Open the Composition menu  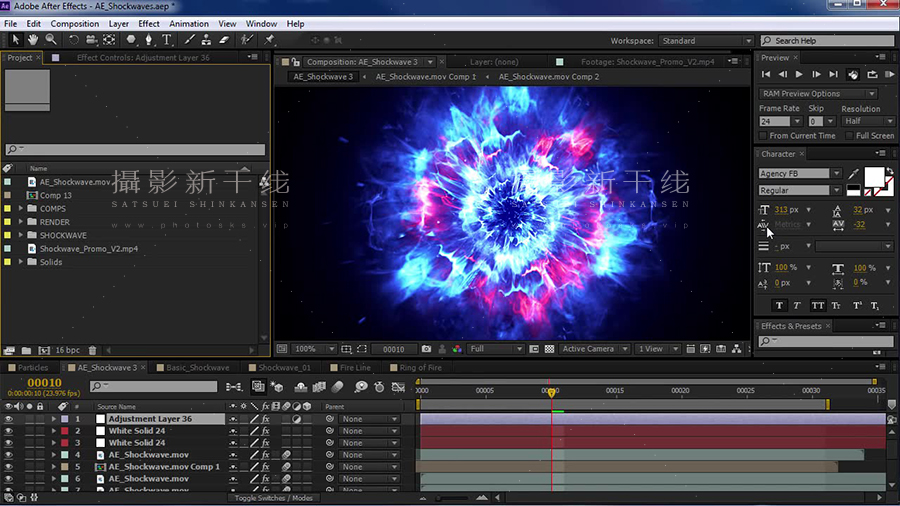click(x=75, y=24)
